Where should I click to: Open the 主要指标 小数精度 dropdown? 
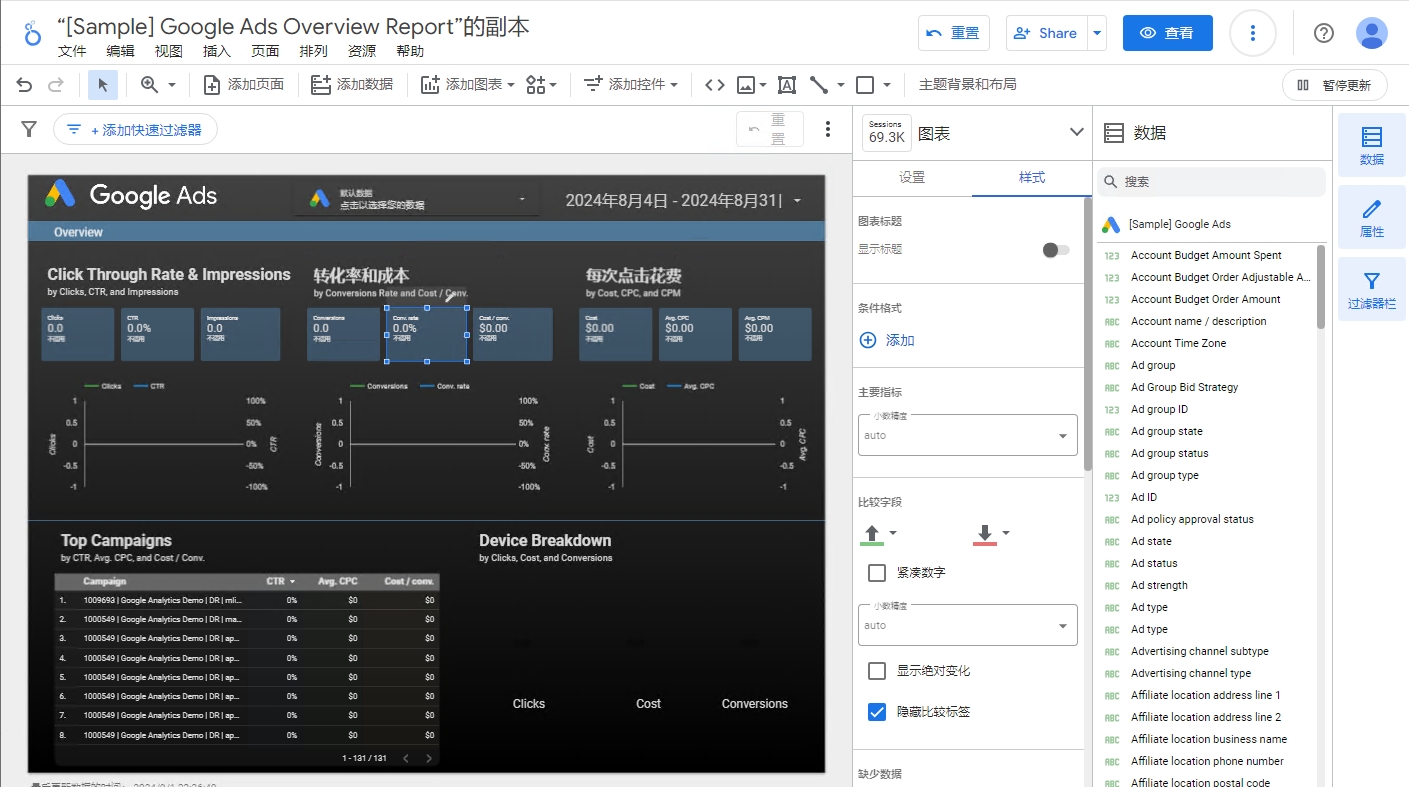click(x=968, y=435)
